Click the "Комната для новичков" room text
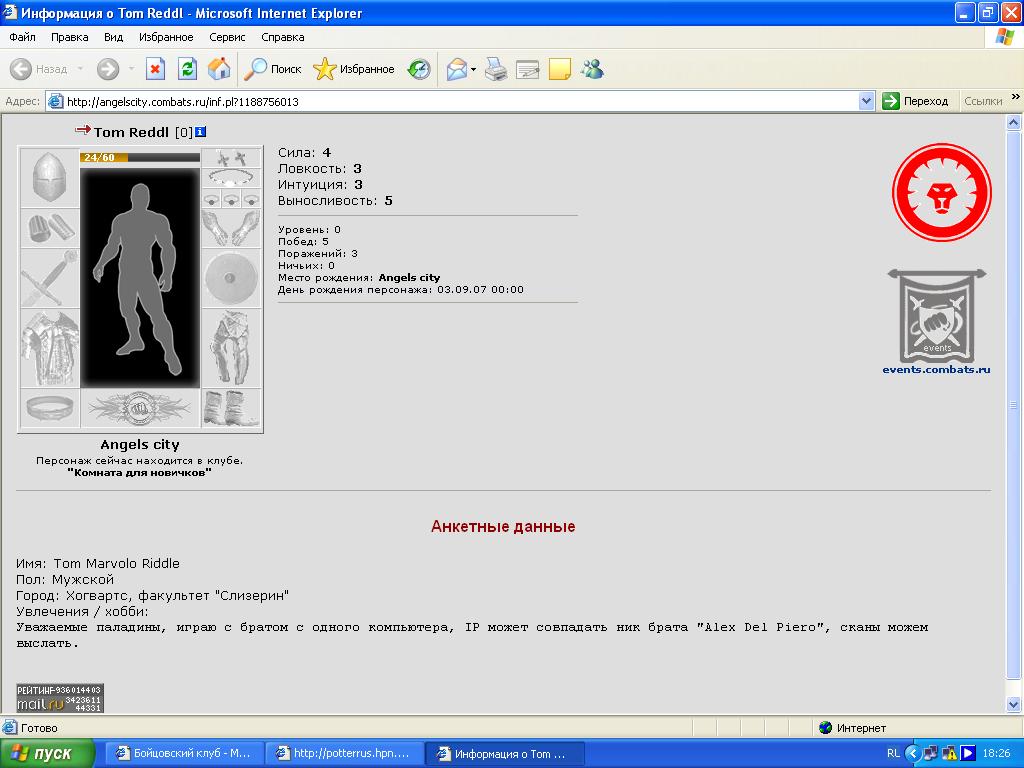Screen dimensions: 1024x768 click(x=140, y=472)
